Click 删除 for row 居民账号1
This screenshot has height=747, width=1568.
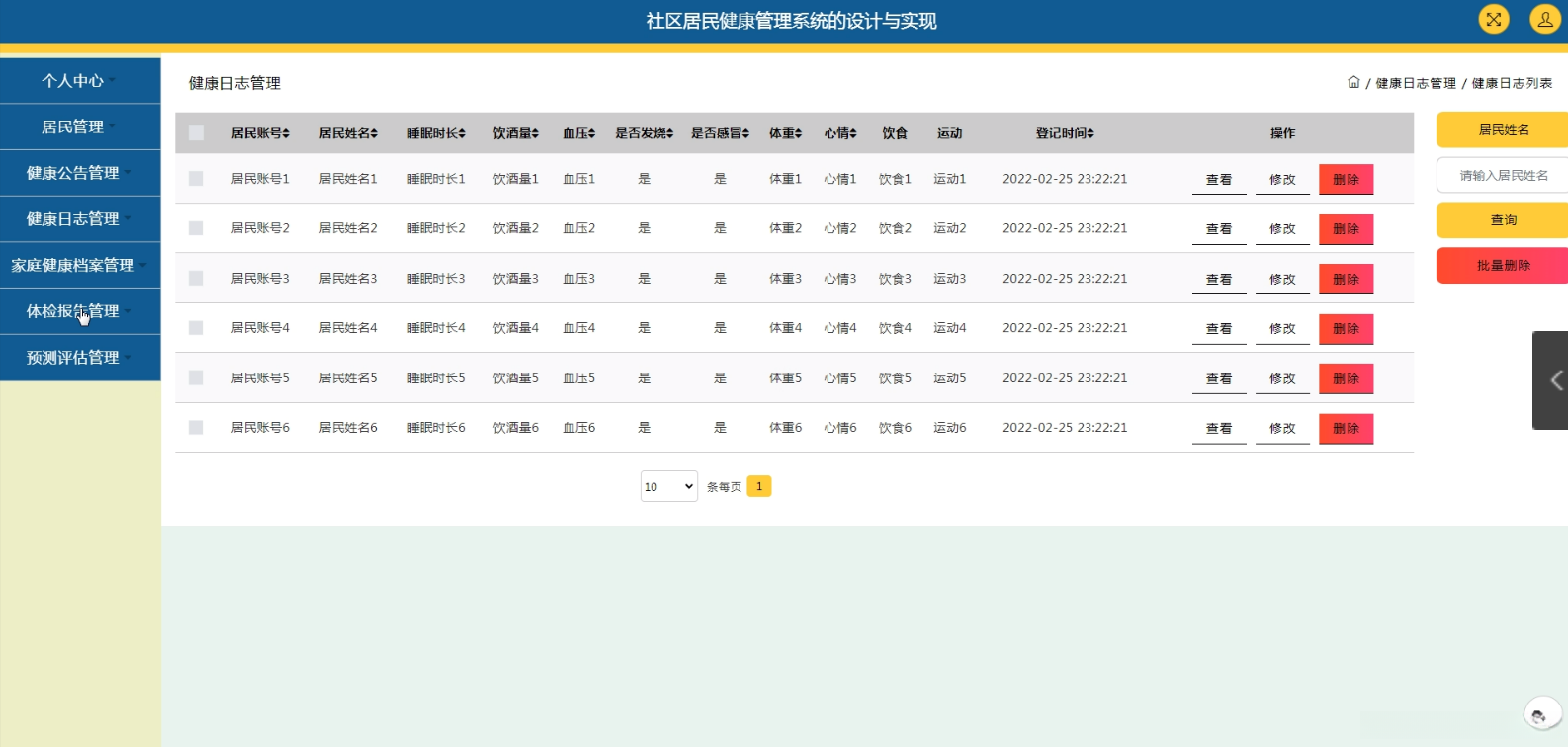pos(1347,180)
